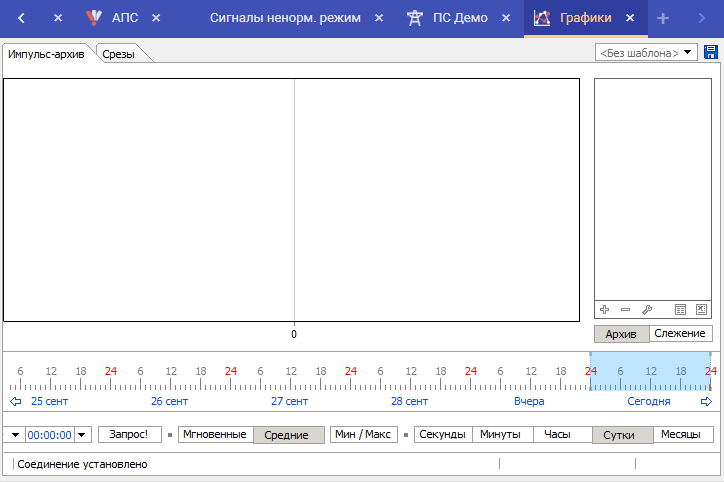Open the <Без шаблона> template dropdown
Viewport: 724px width, 482px height.
tap(646, 53)
